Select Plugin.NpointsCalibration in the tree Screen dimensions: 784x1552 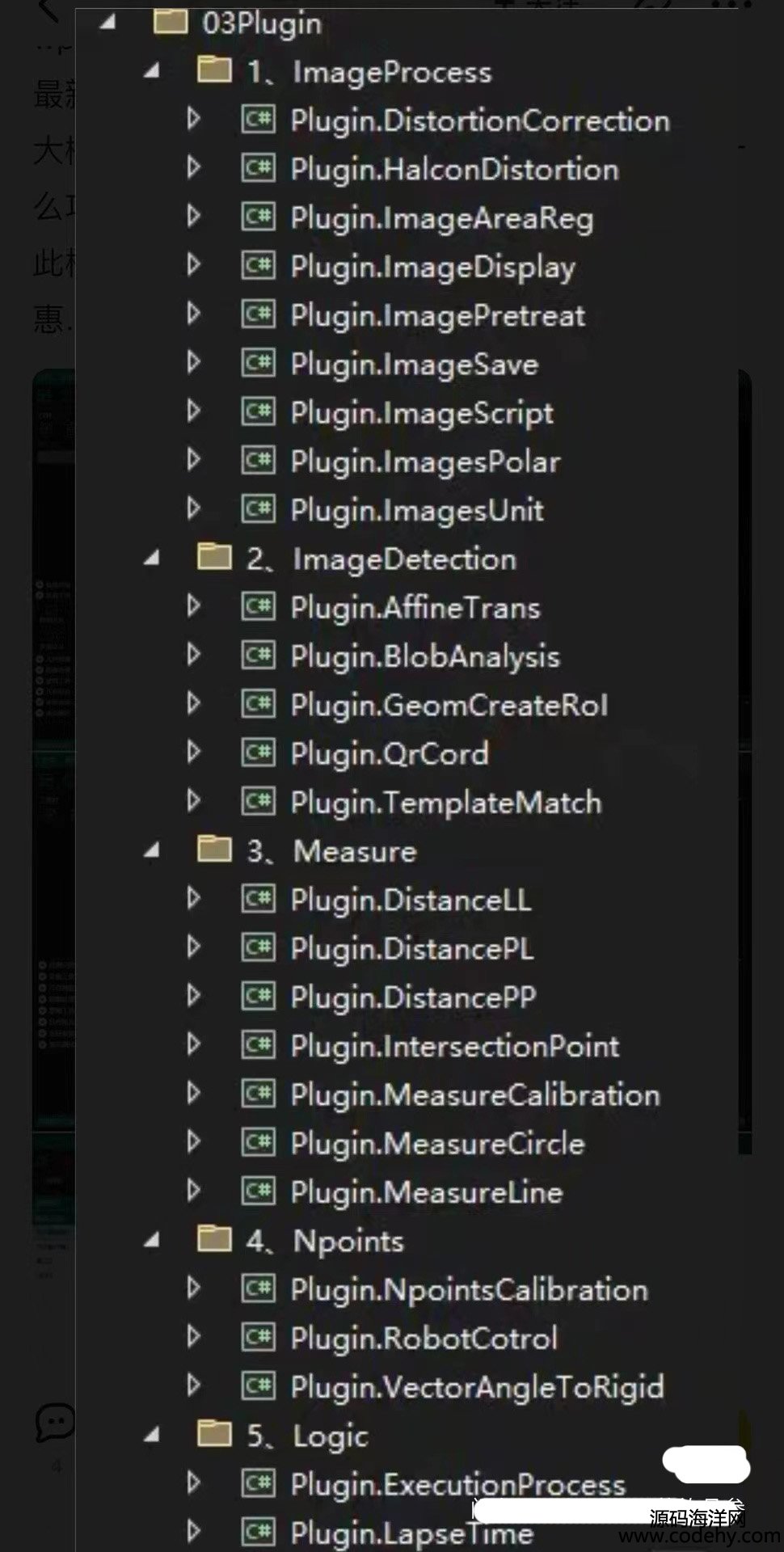tap(470, 1290)
